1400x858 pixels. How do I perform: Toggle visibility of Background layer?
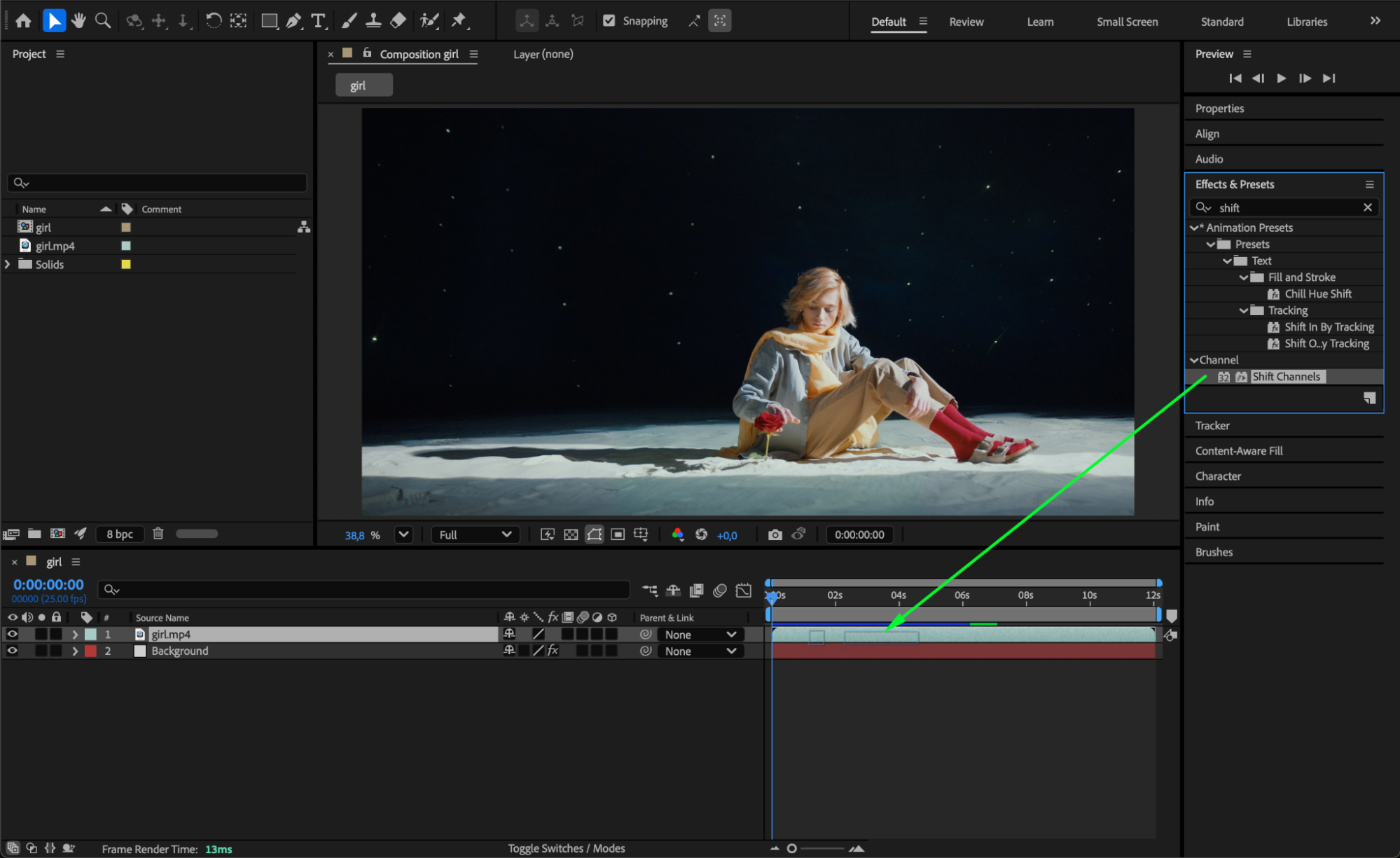(x=13, y=651)
